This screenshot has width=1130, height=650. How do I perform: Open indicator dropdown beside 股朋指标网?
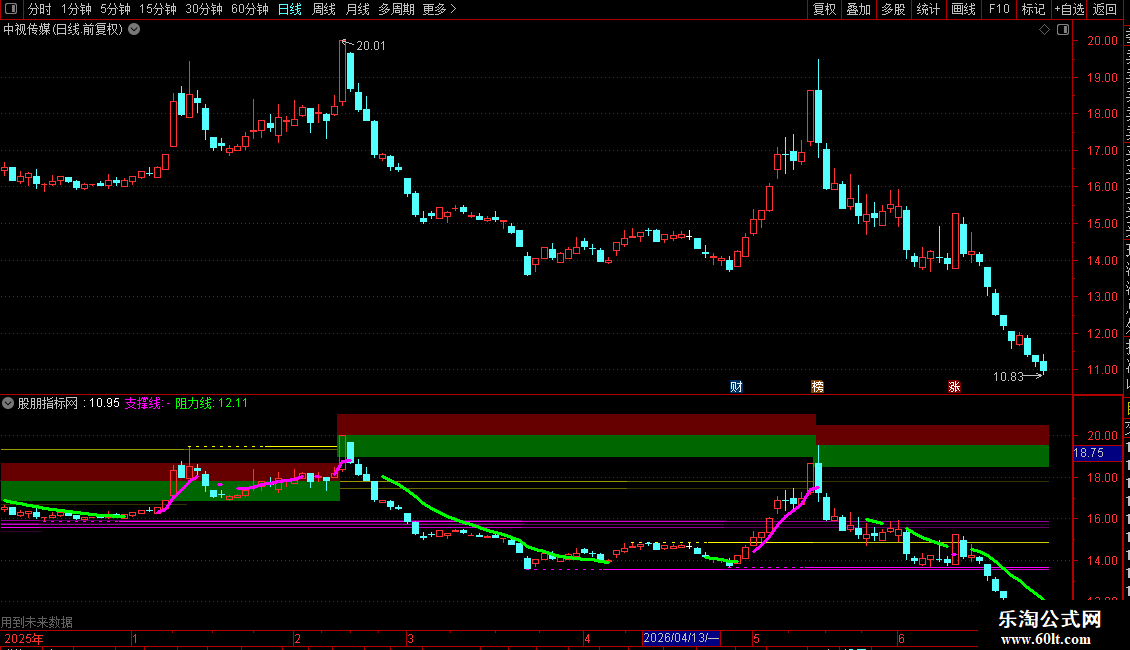(8, 403)
